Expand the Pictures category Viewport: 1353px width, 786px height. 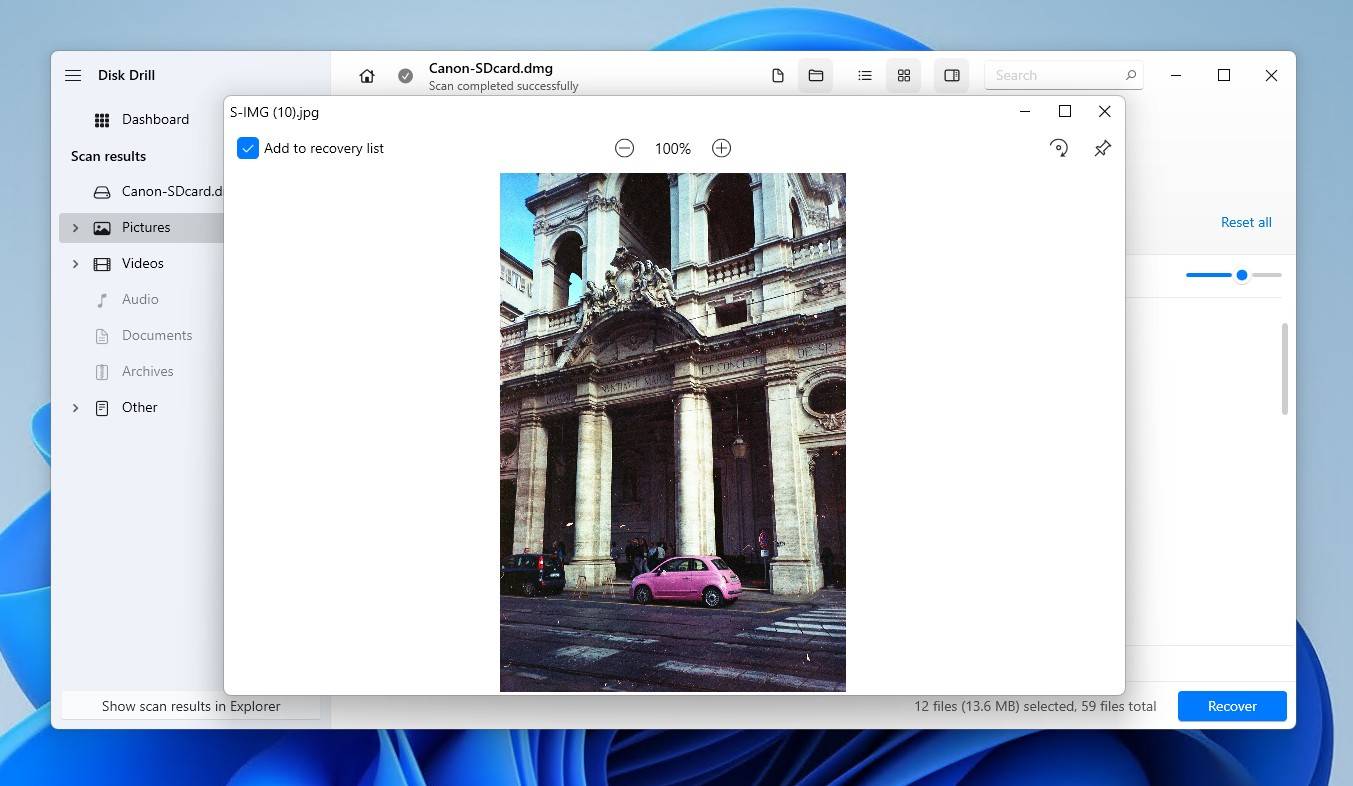point(75,228)
